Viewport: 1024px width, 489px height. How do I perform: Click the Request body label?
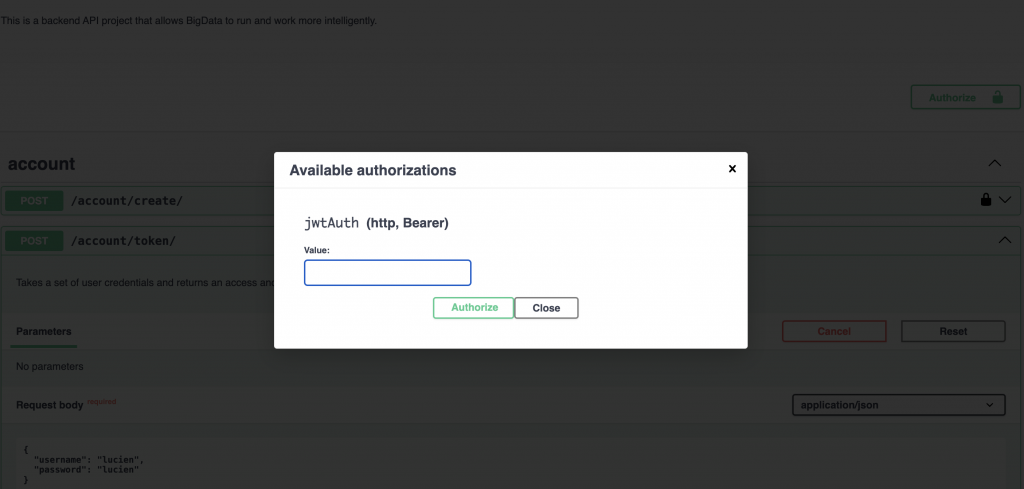pos(50,405)
